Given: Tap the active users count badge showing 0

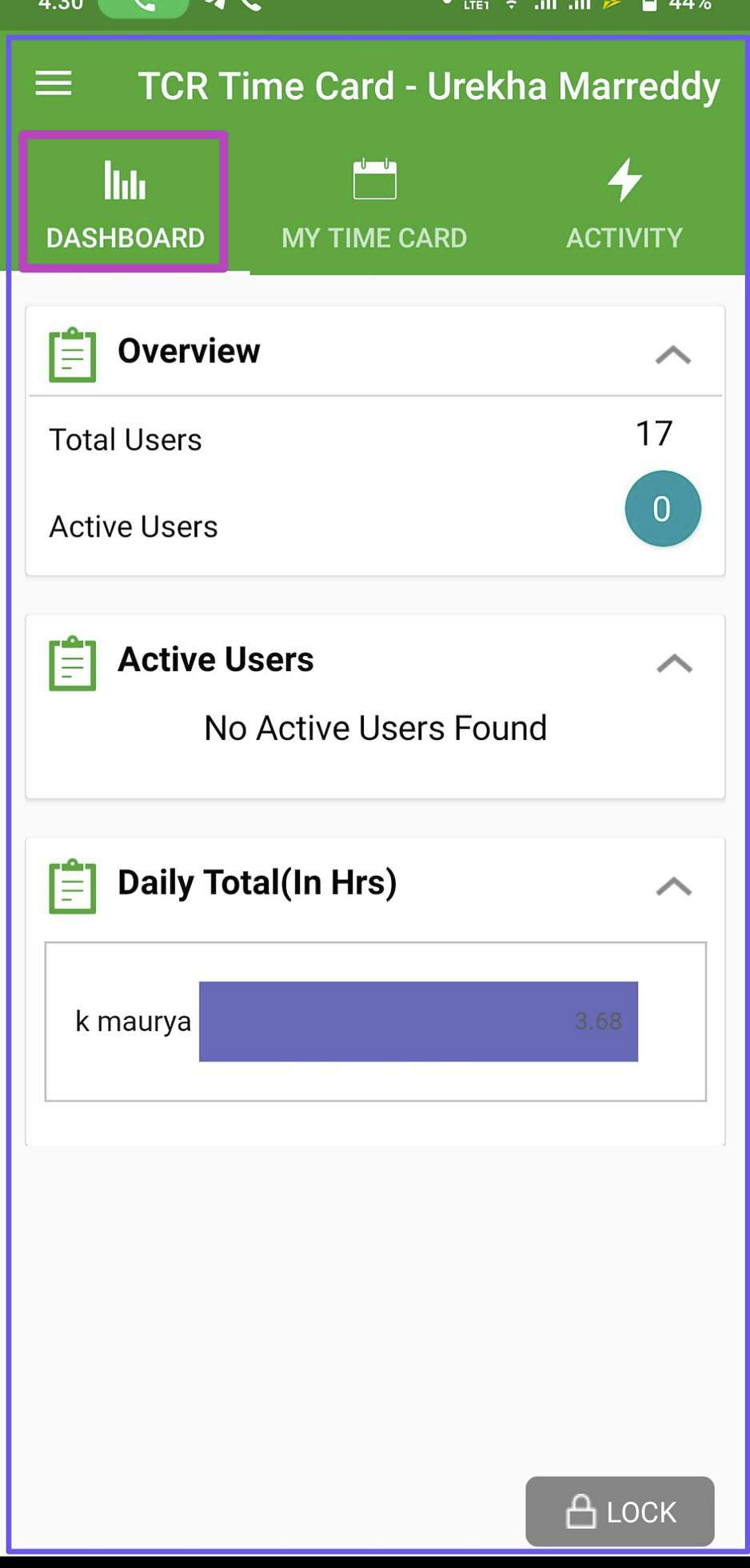Looking at the screenshot, I should (x=662, y=509).
